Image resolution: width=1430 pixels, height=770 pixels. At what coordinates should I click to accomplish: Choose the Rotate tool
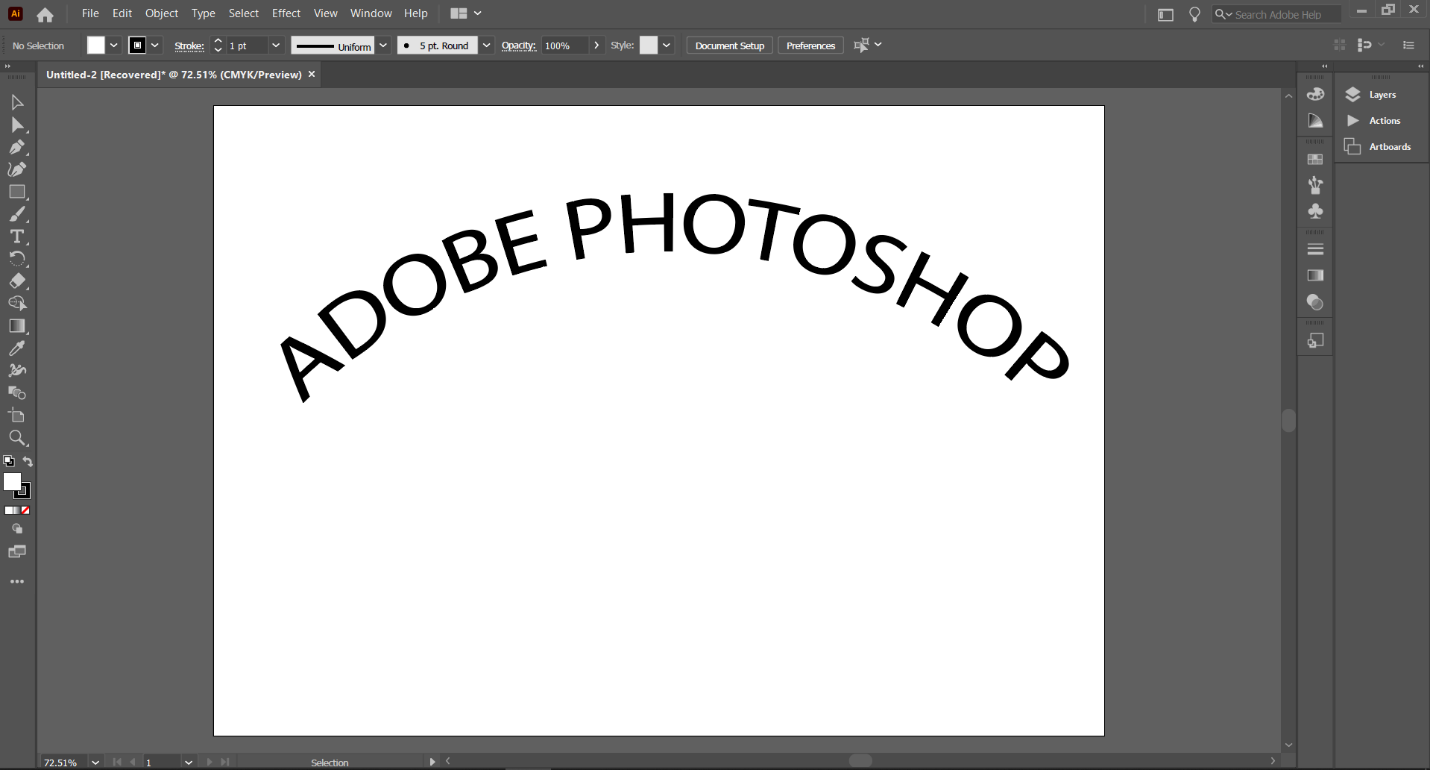(17, 258)
